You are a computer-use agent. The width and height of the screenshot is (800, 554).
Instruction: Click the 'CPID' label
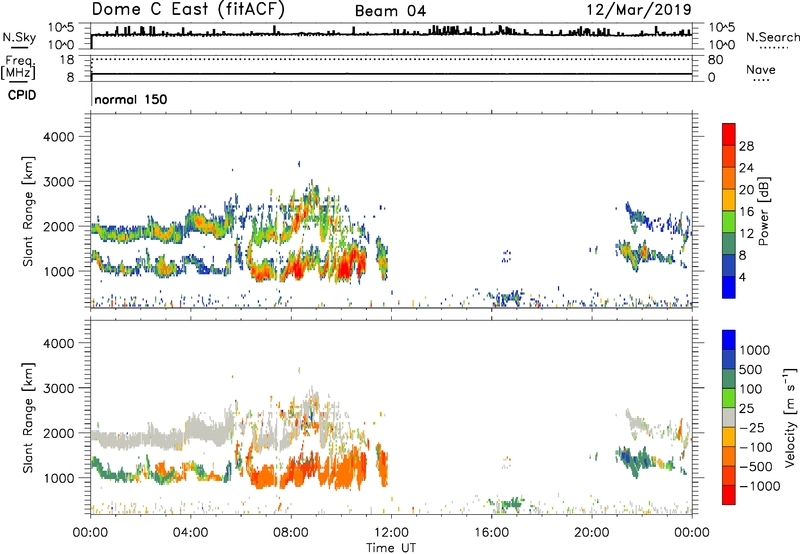coord(22,95)
